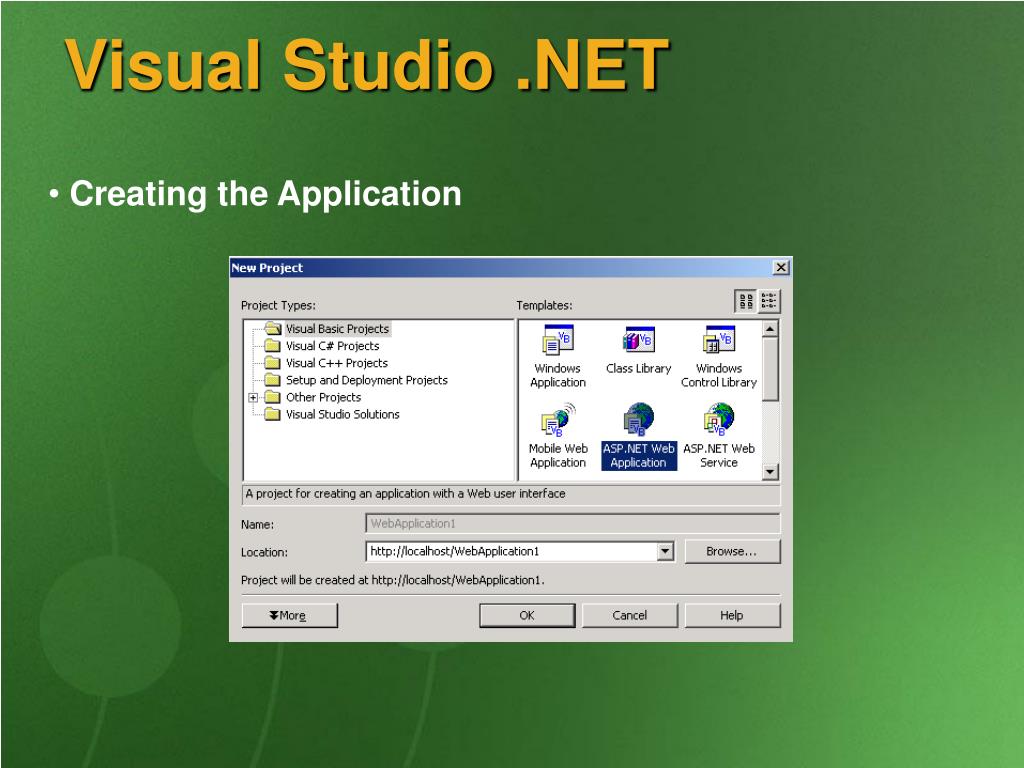The image size is (1024, 768).
Task: Click the templates list scrollbar thumb
Action: pyautogui.click(x=770, y=369)
